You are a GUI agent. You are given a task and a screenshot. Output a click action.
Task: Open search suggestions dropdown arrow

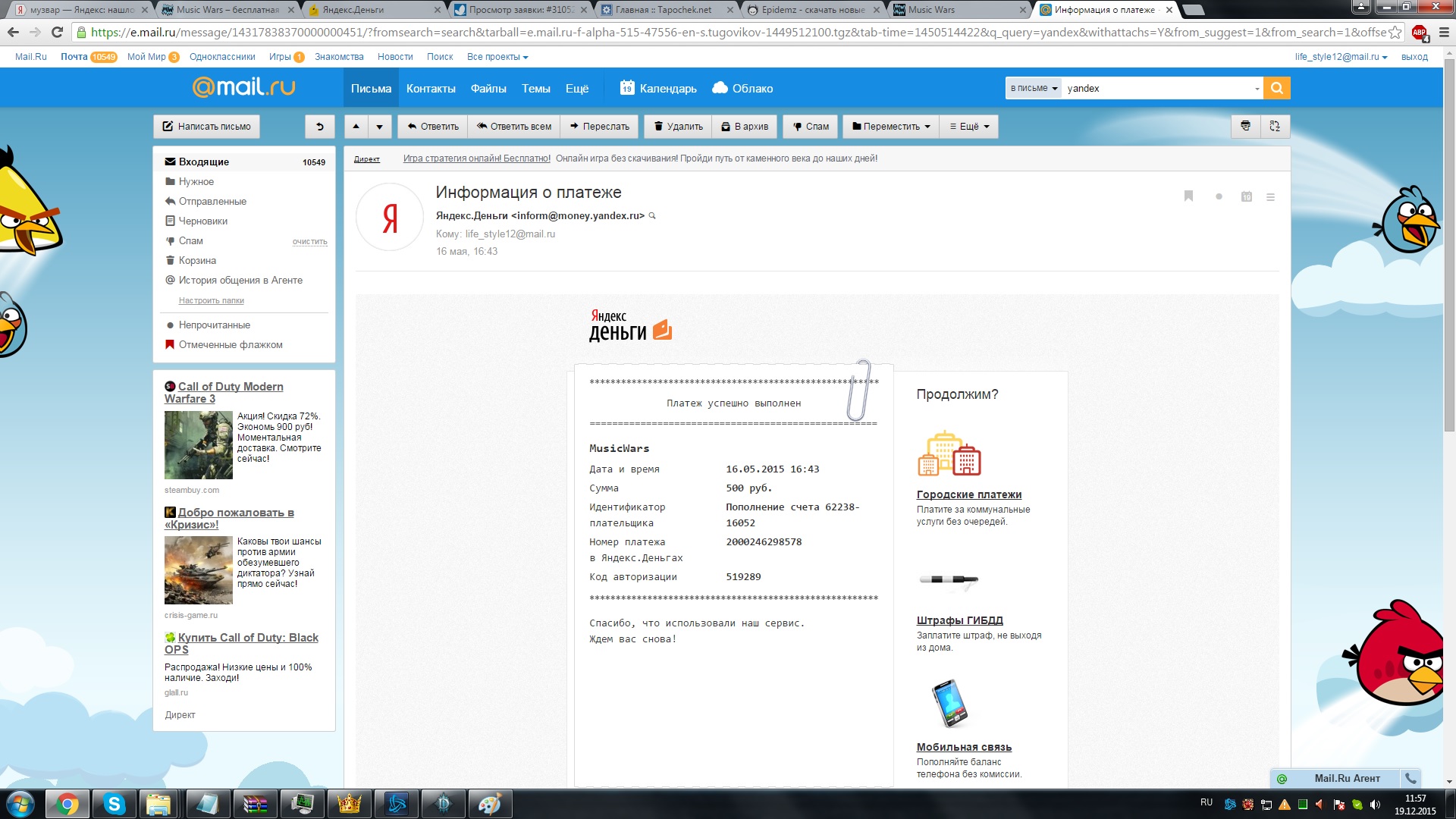coord(1257,89)
